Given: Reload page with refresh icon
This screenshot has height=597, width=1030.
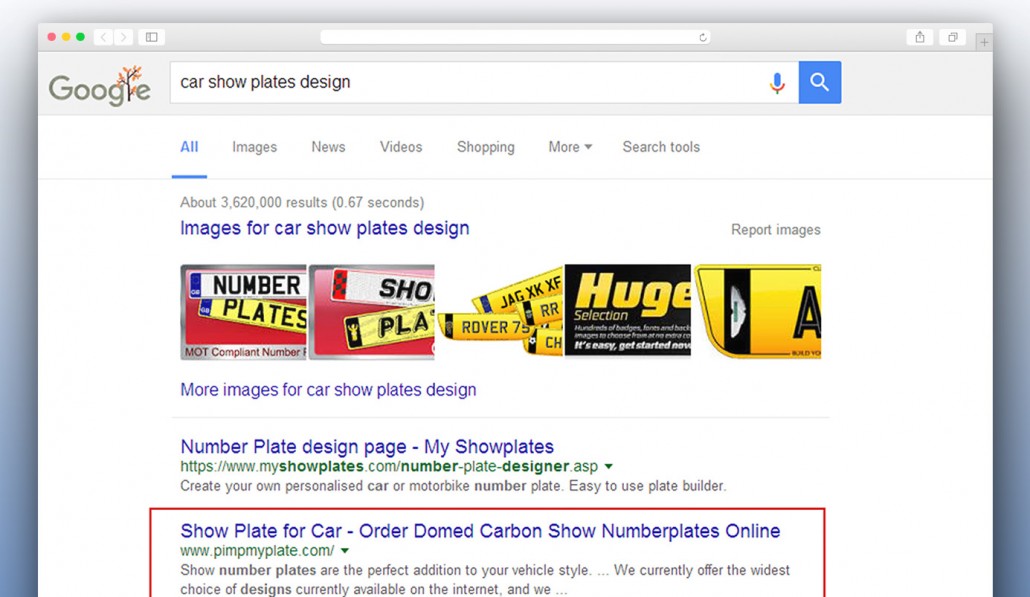Looking at the screenshot, I should [x=703, y=37].
